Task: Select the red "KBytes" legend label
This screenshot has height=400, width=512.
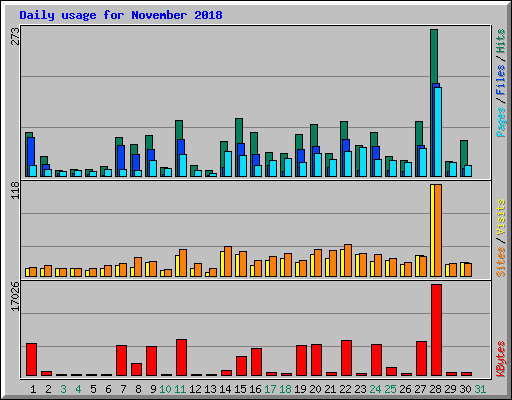Action: [500, 359]
